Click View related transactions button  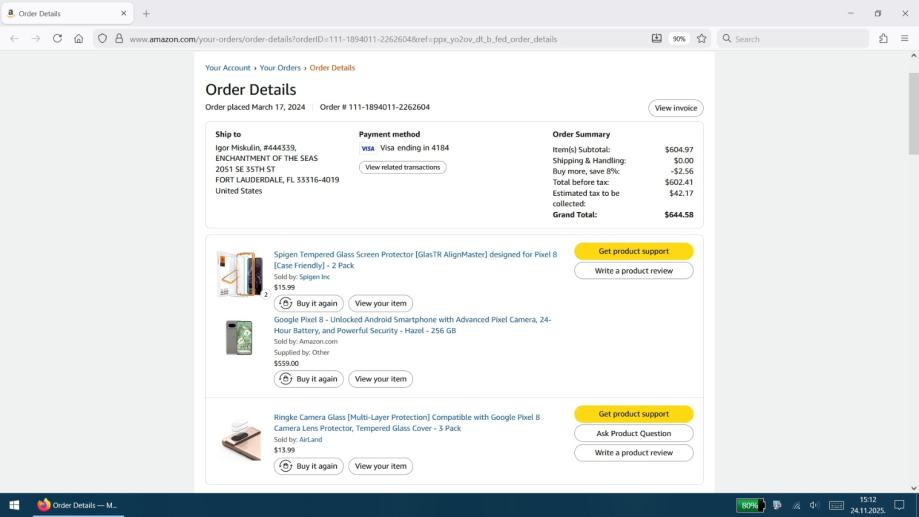tap(402, 167)
